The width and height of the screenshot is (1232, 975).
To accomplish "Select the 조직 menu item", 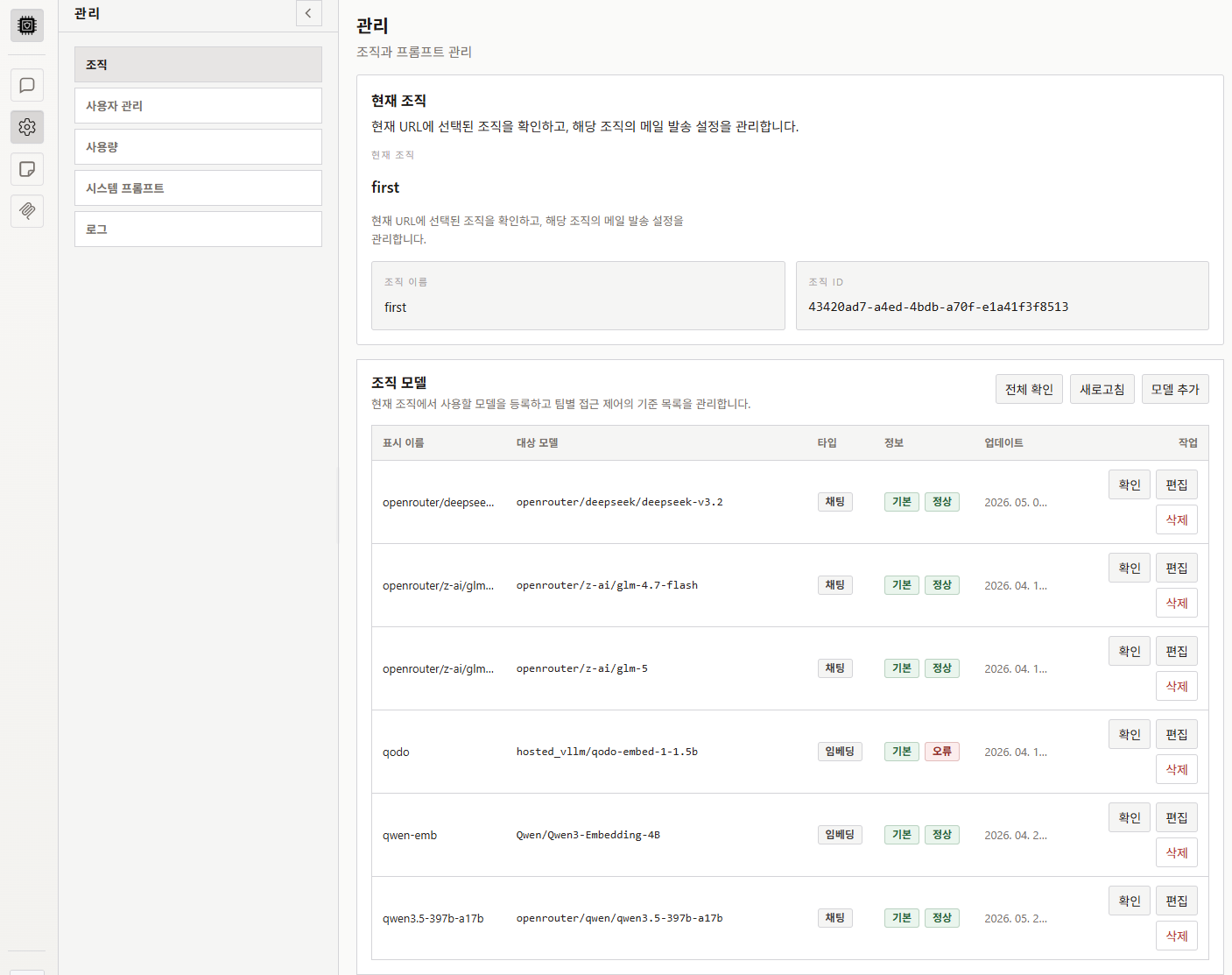I will pos(198,65).
